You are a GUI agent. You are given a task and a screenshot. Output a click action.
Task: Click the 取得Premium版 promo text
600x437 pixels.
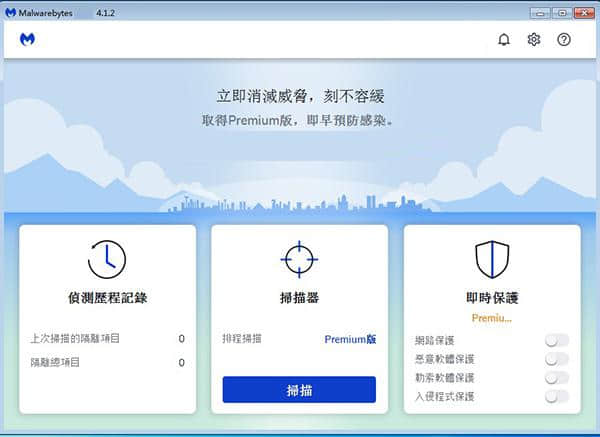tap(297, 121)
